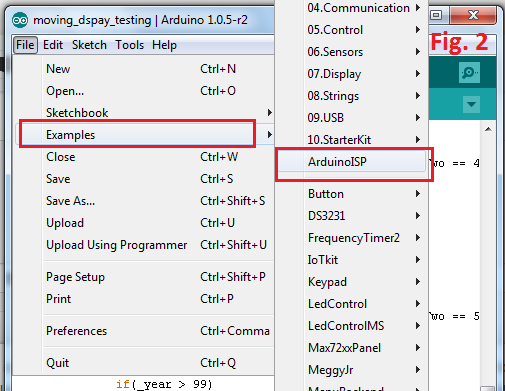Expand the IoTkit library examples
Screen dimensions: 505x391
coord(352,260)
